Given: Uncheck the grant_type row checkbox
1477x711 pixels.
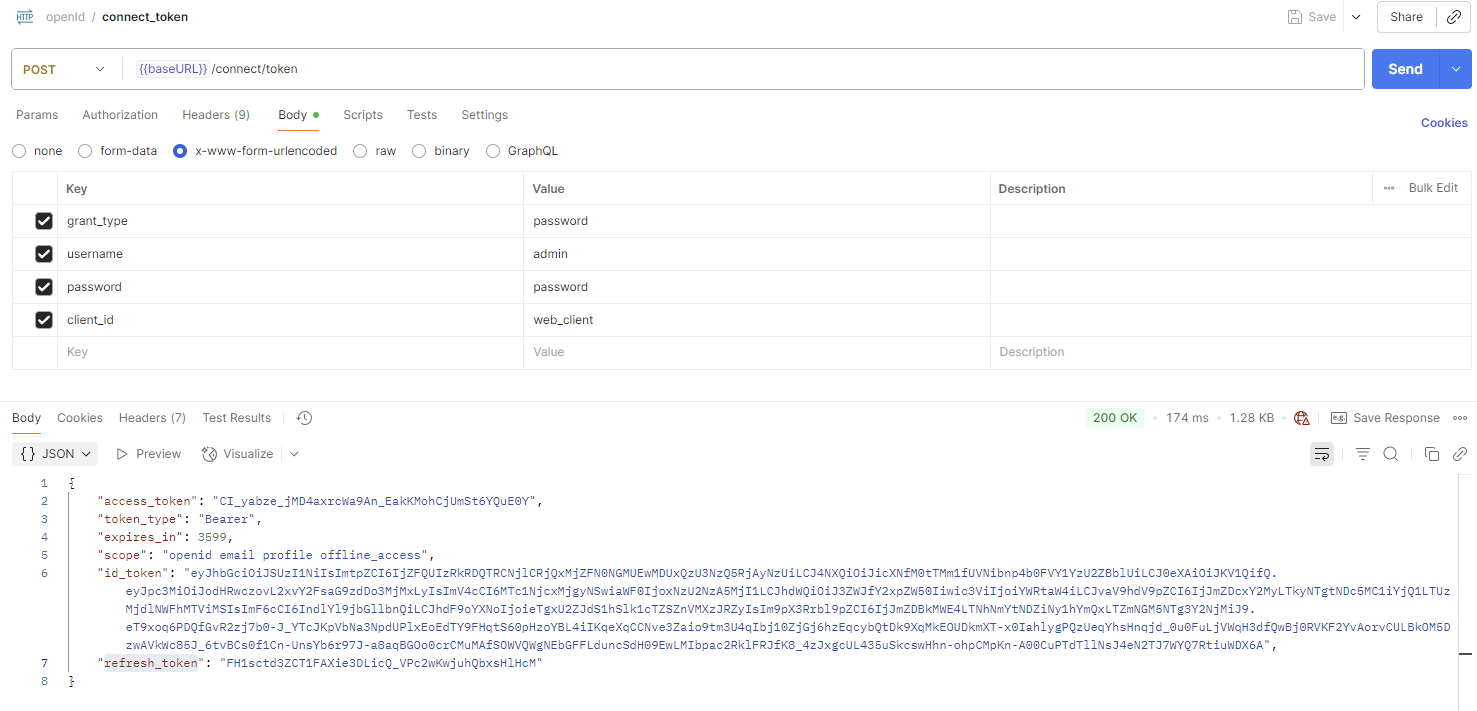Looking at the screenshot, I should coord(44,221).
